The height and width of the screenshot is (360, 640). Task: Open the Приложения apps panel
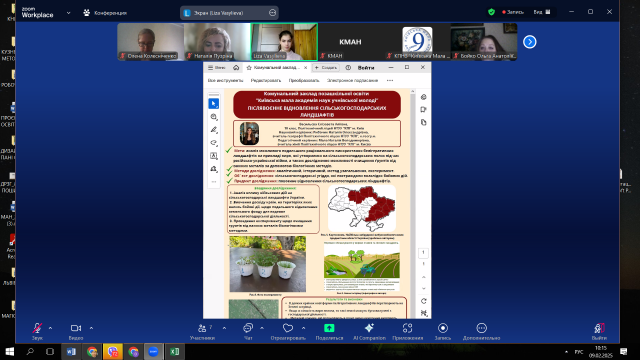(407, 331)
